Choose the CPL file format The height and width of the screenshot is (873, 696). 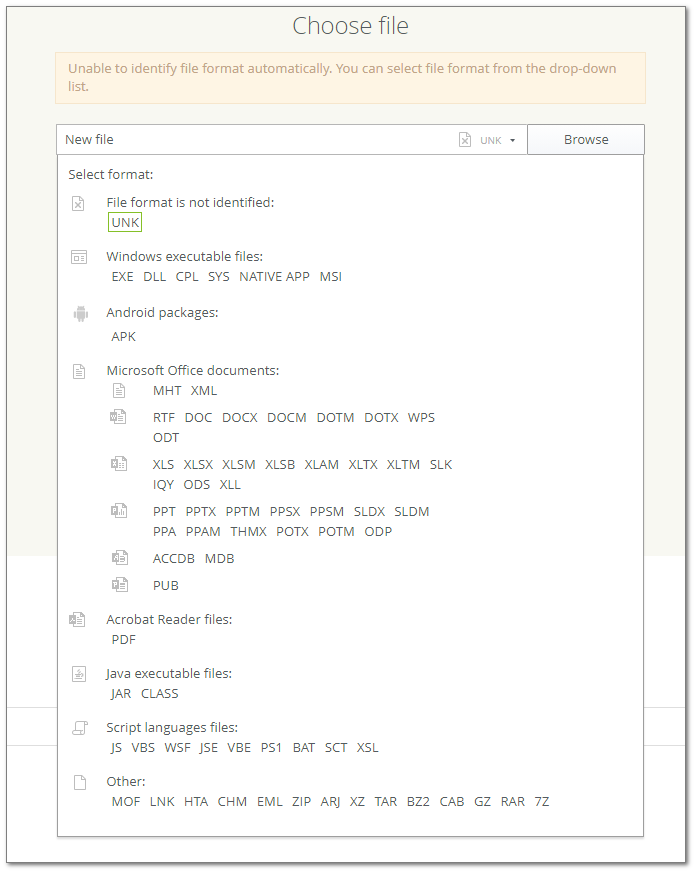click(187, 277)
